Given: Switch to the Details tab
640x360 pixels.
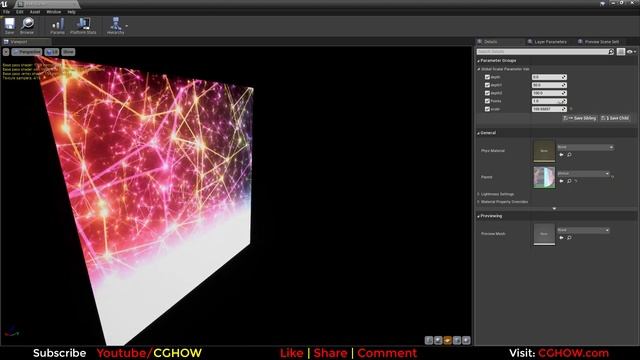Looking at the screenshot, I should (500, 42).
